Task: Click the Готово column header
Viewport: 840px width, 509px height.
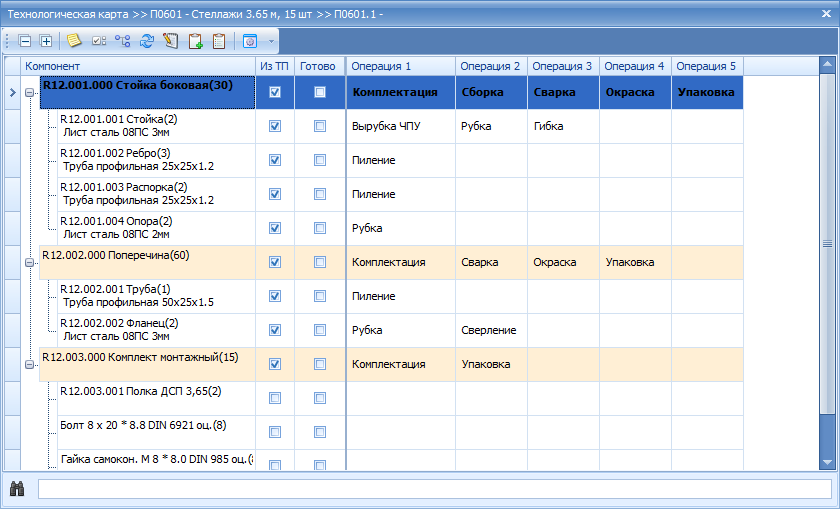Action: point(320,66)
